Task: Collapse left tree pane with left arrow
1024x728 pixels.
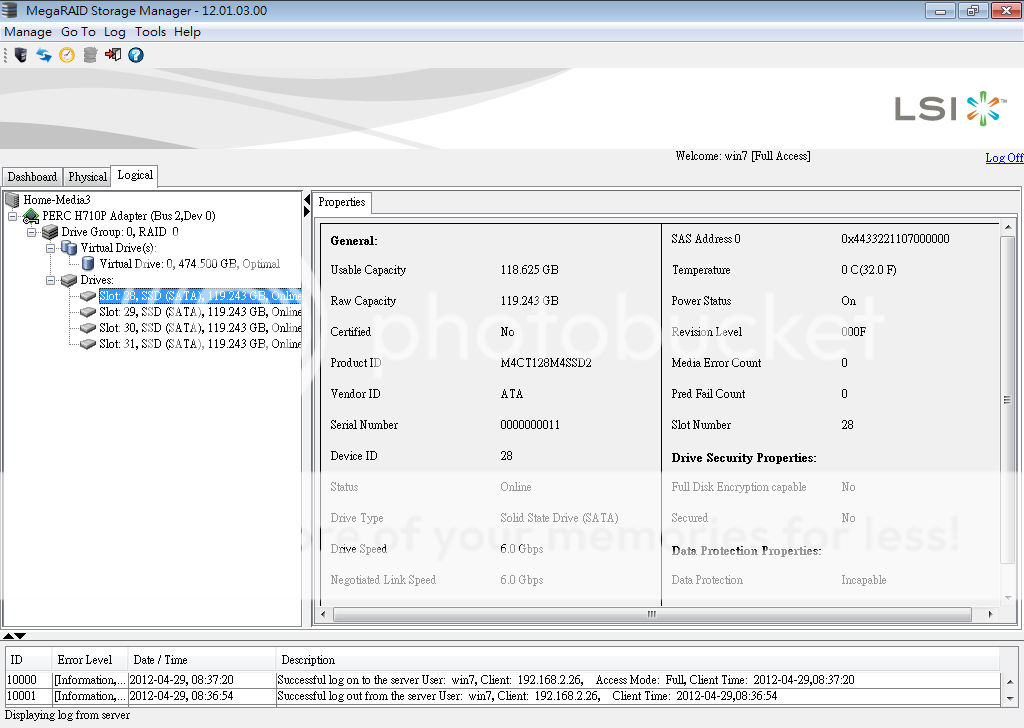Action: [307, 198]
